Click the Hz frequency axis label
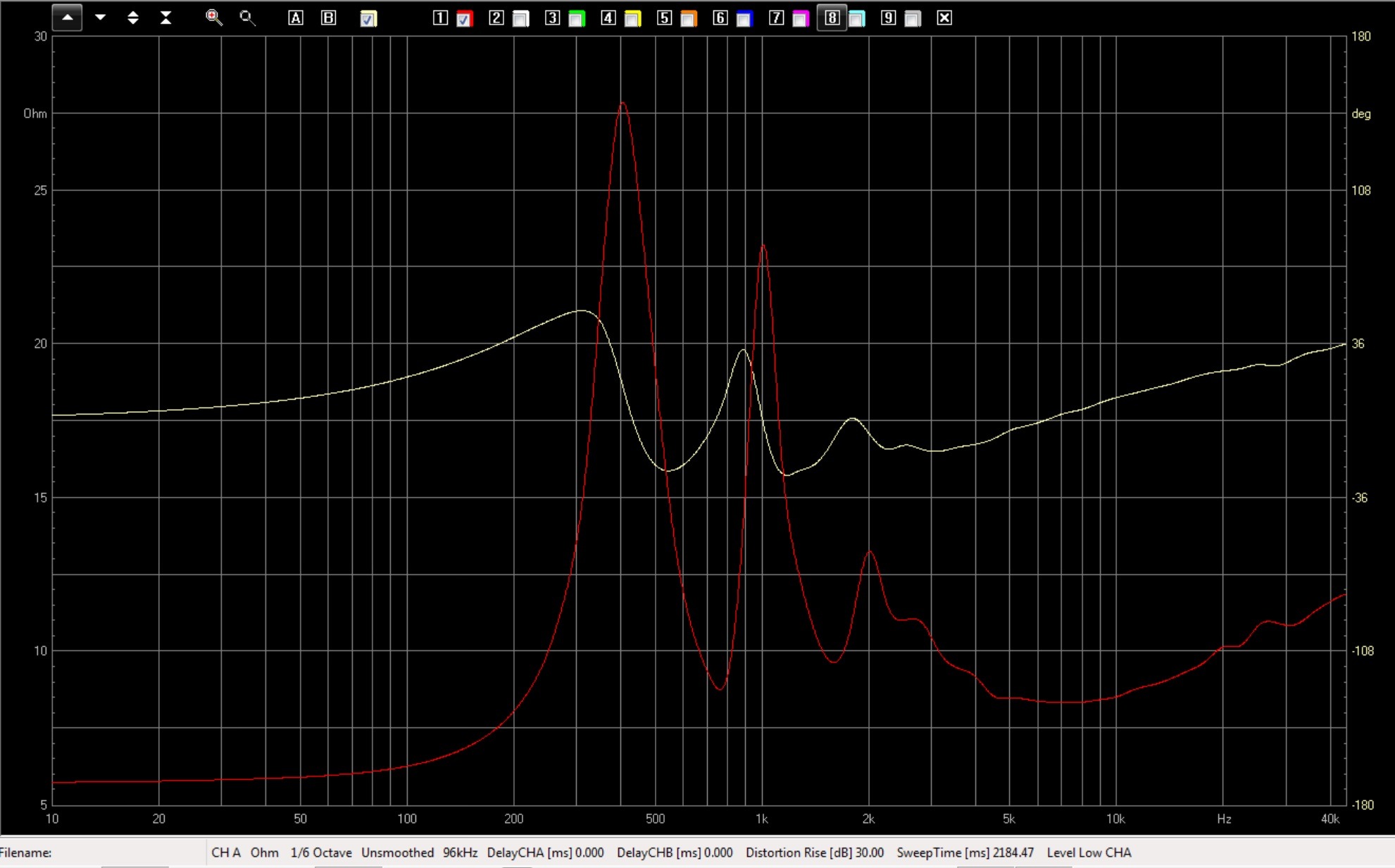The height and width of the screenshot is (868, 1395). 1224,819
